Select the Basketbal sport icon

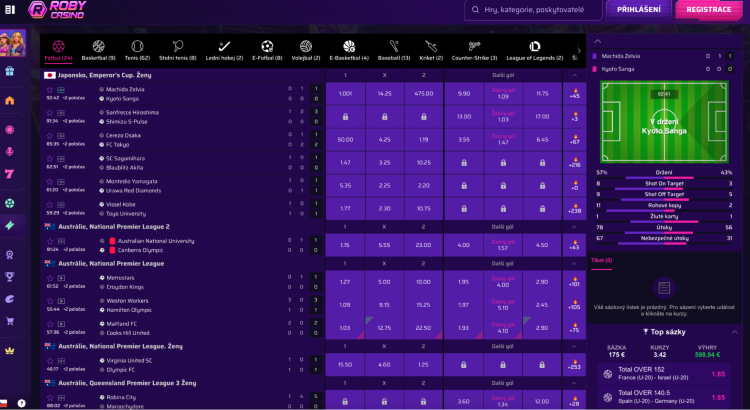[99, 46]
